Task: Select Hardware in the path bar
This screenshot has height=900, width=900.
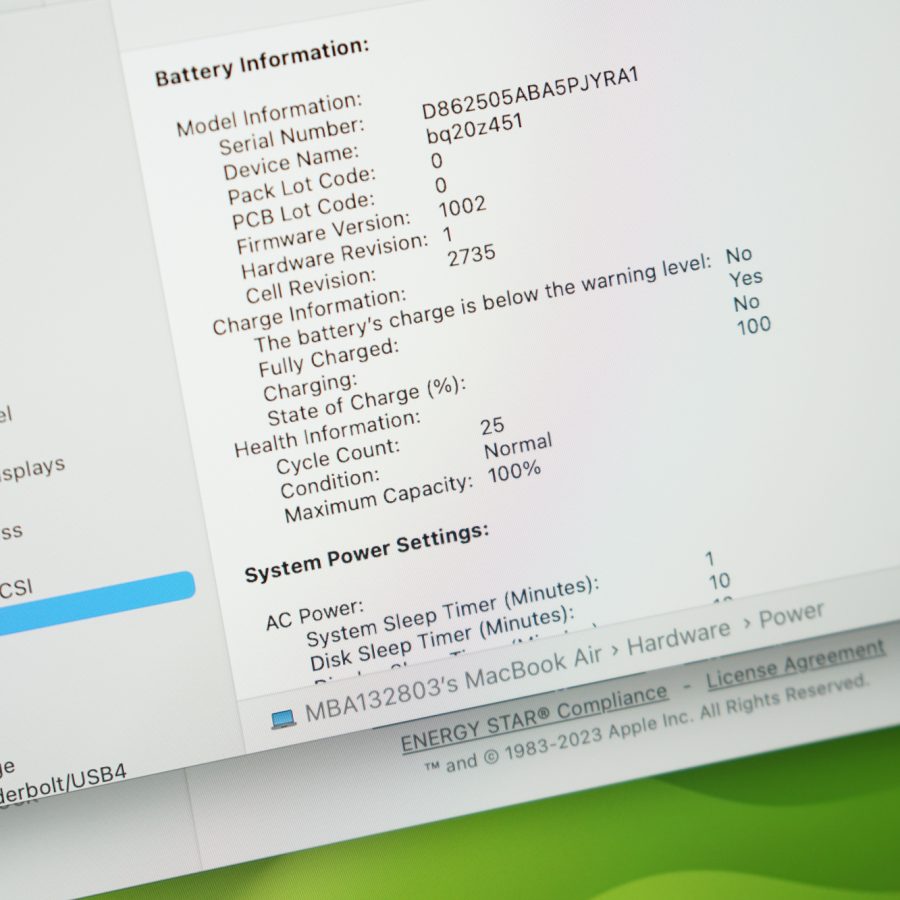Action: 678,637
